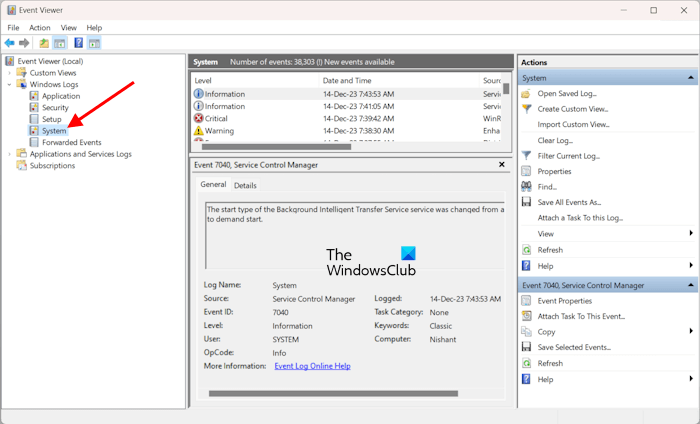This screenshot has width=700, height=424.
Task: Click the Refresh icon under System actions
Action: (526, 250)
